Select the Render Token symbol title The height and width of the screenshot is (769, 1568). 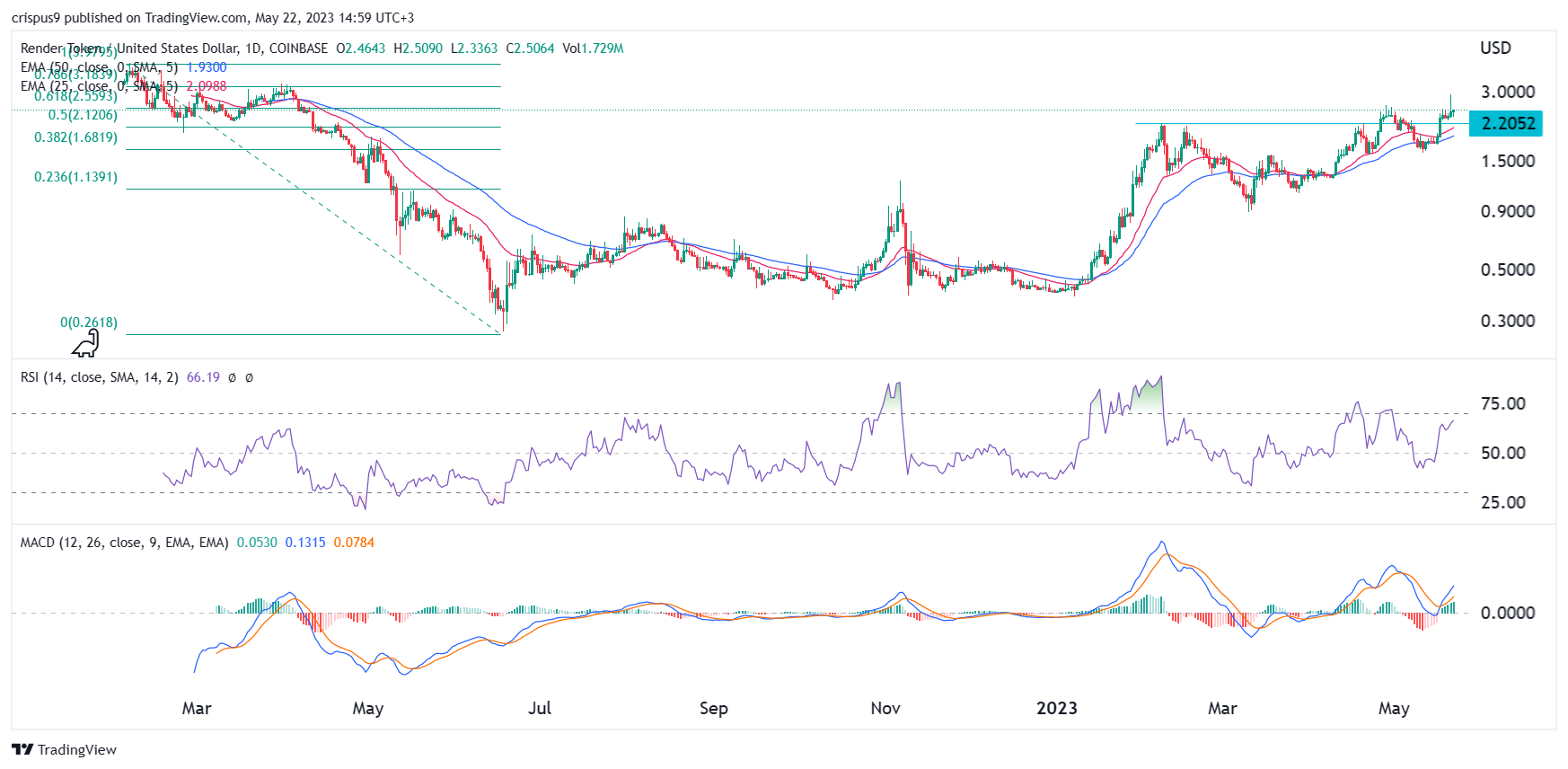click(173, 49)
